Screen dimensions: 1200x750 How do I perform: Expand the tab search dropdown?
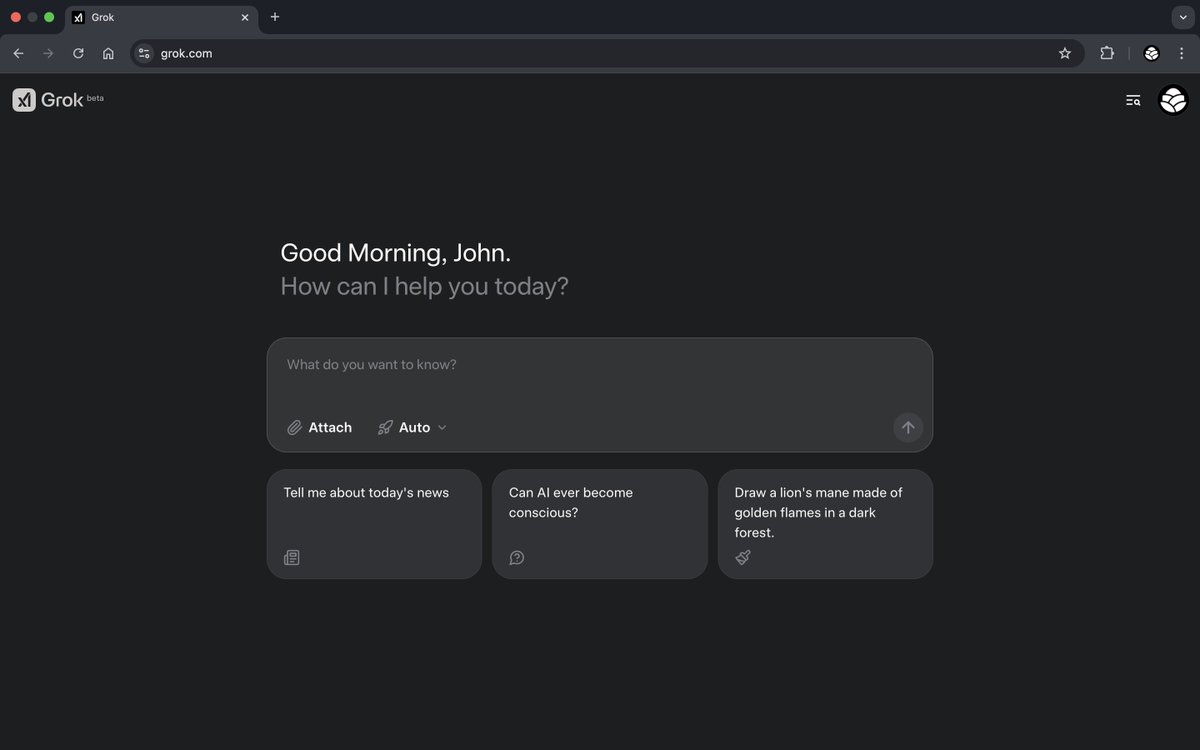pyautogui.click(x=1183, y=17)
